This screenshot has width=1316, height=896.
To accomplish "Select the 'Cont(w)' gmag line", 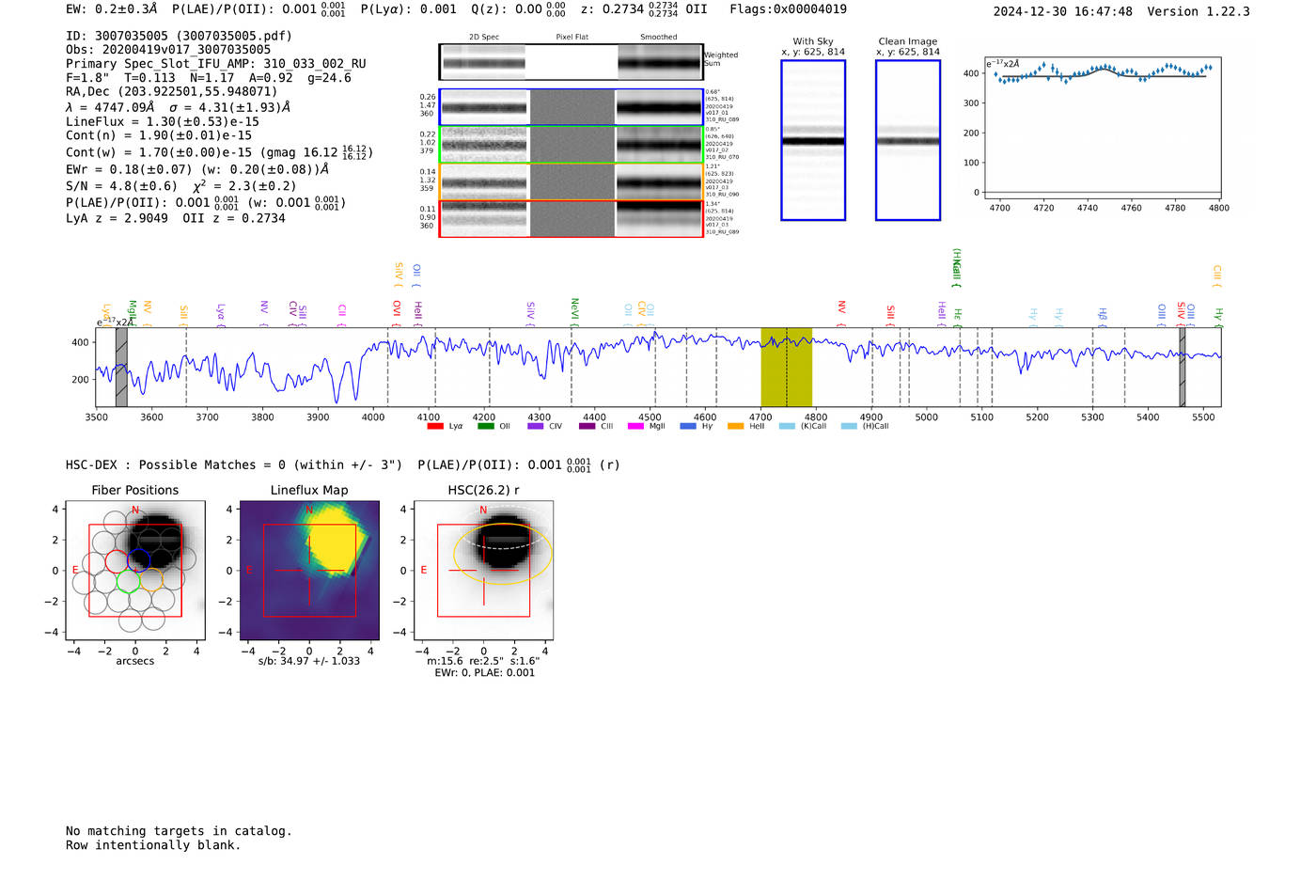I will pos(219,151).
